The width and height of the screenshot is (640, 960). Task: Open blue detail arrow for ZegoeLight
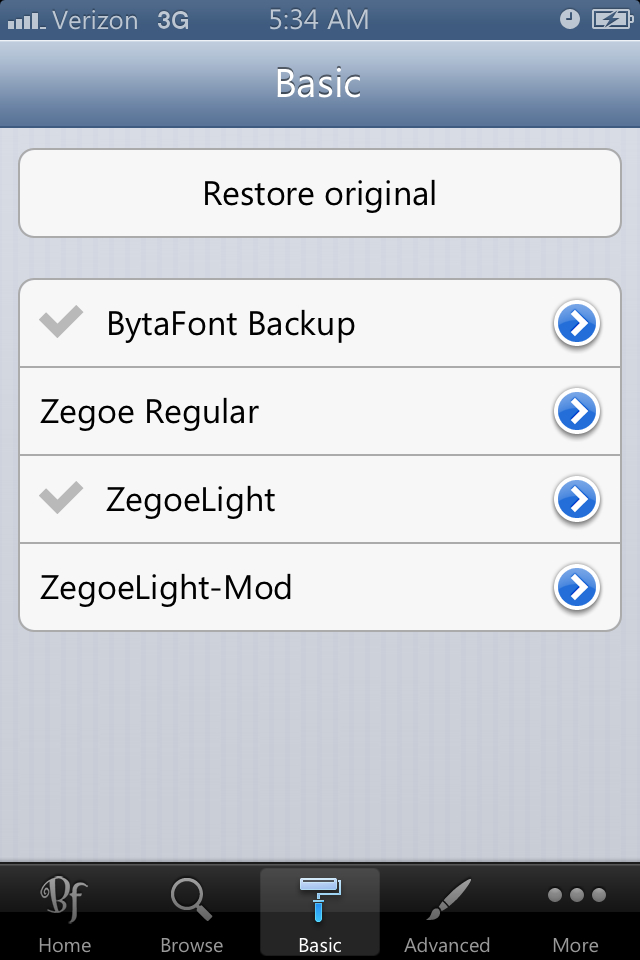[577, 500]
